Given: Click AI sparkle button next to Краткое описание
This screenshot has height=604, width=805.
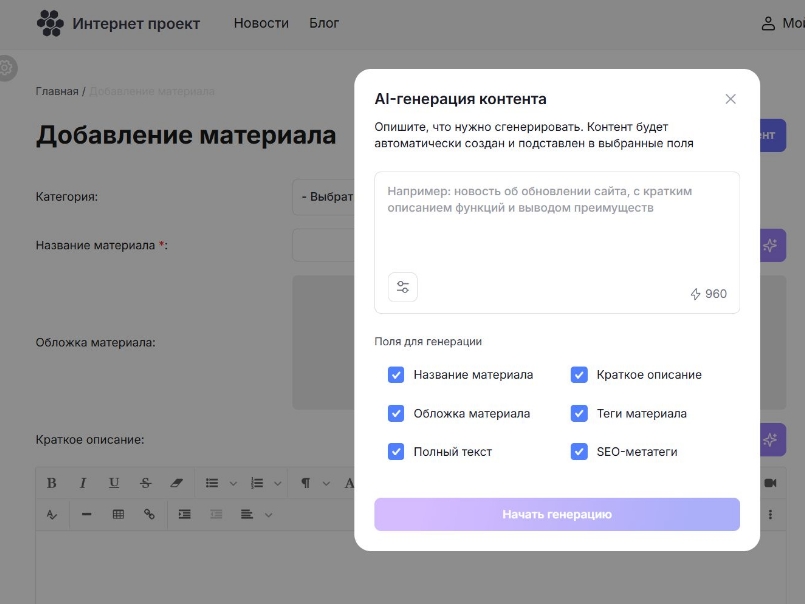Looking at the screenshot, I should (772, 440).
